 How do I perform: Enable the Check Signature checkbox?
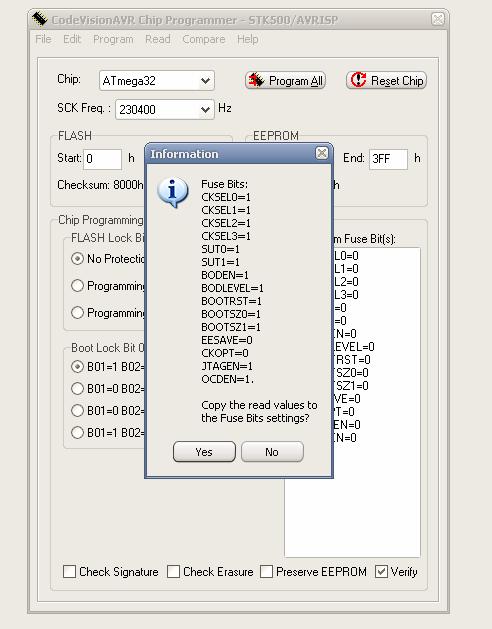click(x=69, y=571)
